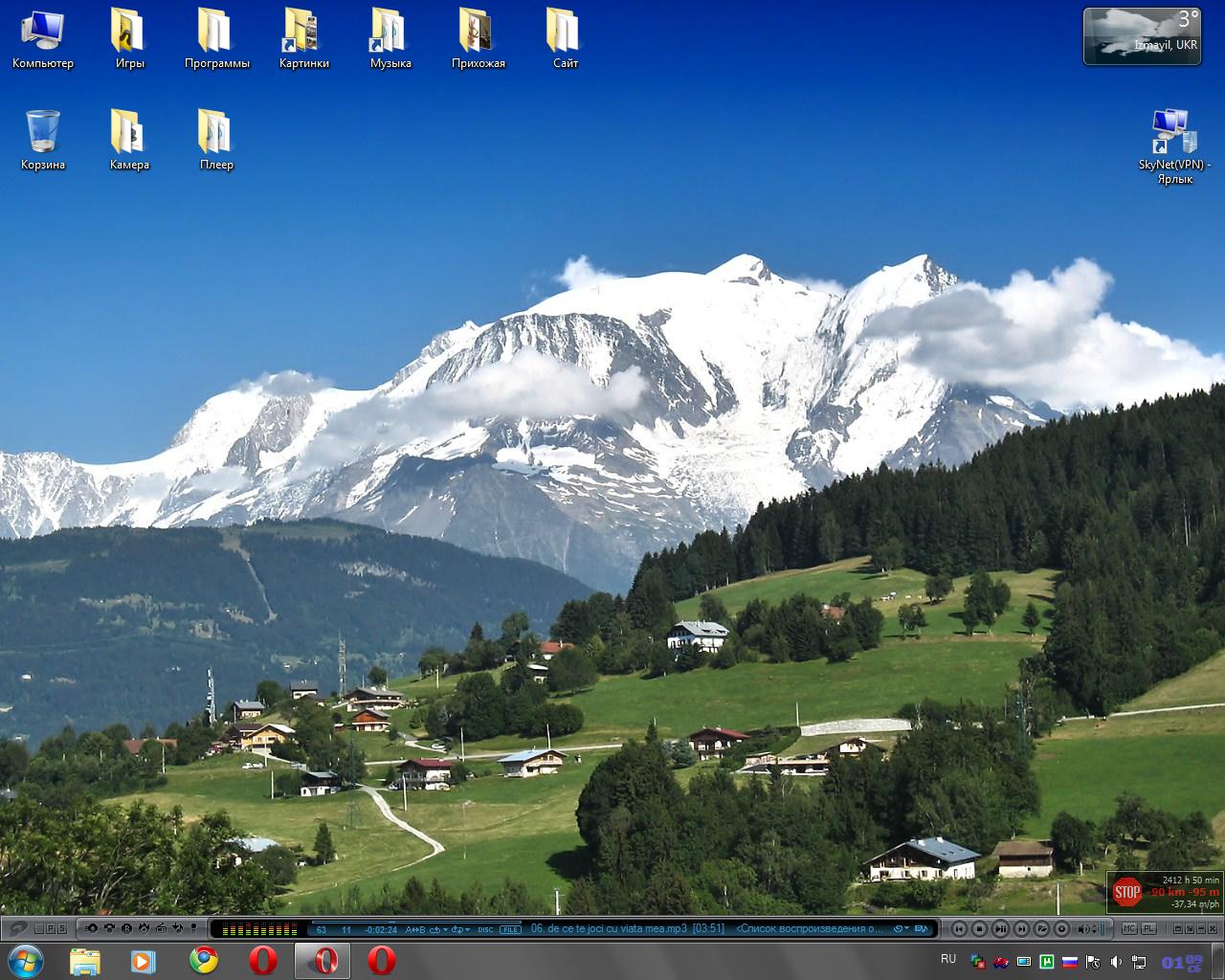Skip to the previous track
1225x980 pixels.
958,928
